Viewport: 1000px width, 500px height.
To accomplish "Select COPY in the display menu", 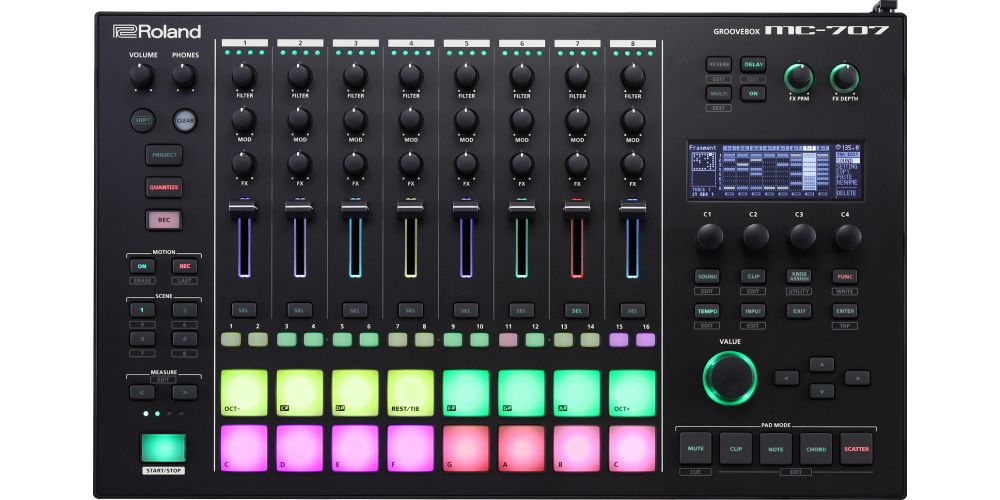I will coord(843,173).
